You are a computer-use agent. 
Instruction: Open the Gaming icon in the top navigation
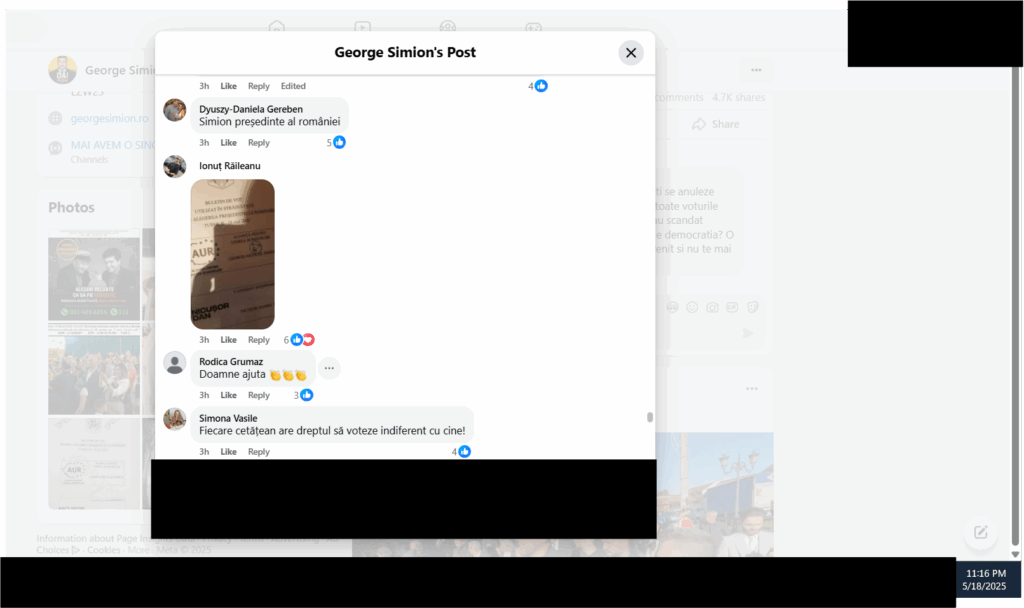pyautogui.click(x=534, y=27)
